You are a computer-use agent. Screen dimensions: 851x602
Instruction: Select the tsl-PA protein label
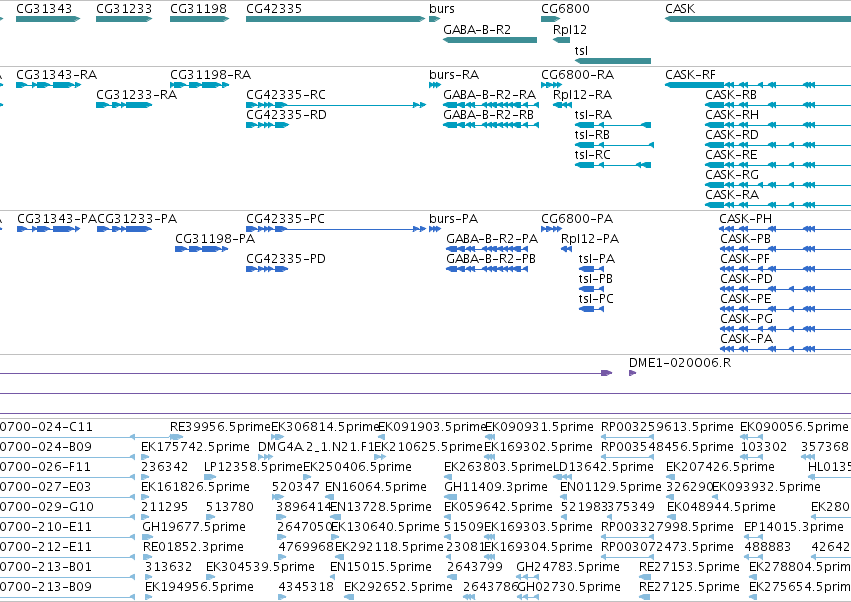click(x=597, y=259)
